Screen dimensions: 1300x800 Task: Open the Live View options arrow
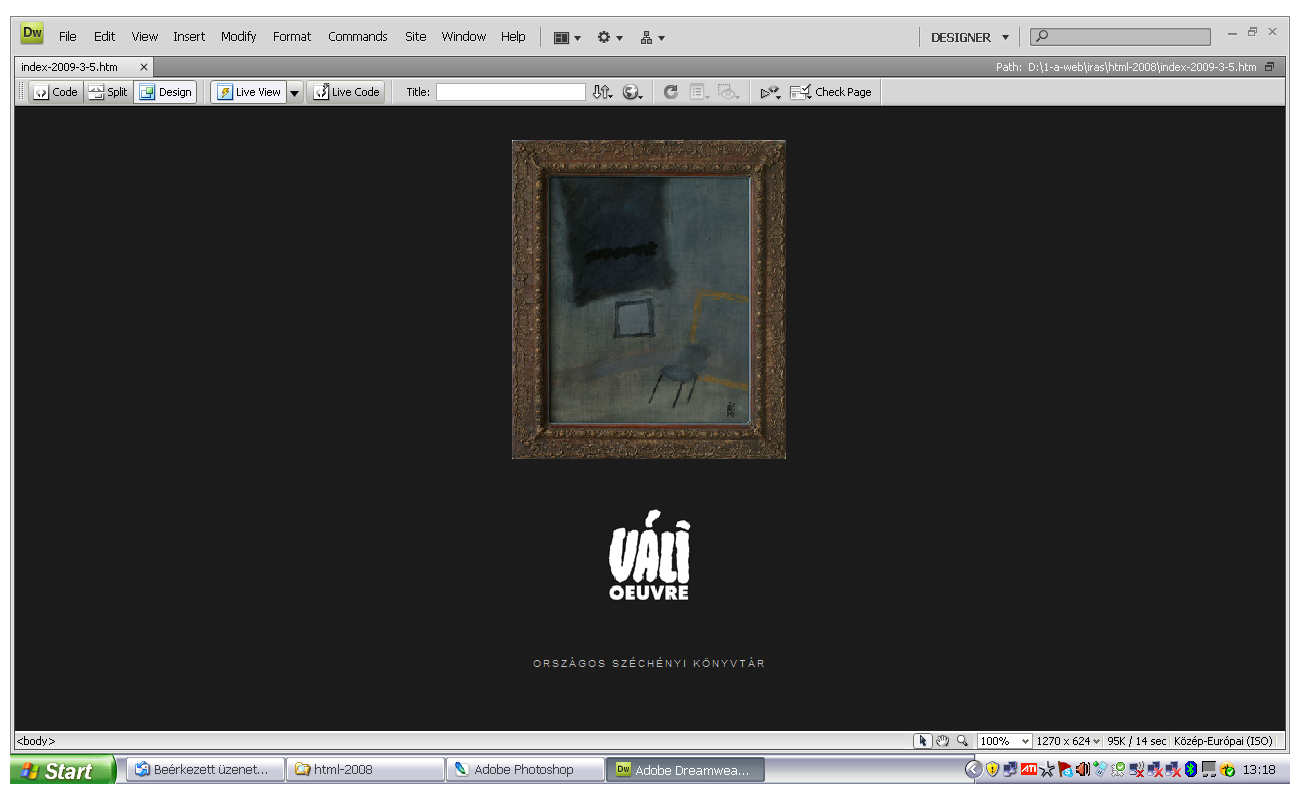tap(295, 93)
